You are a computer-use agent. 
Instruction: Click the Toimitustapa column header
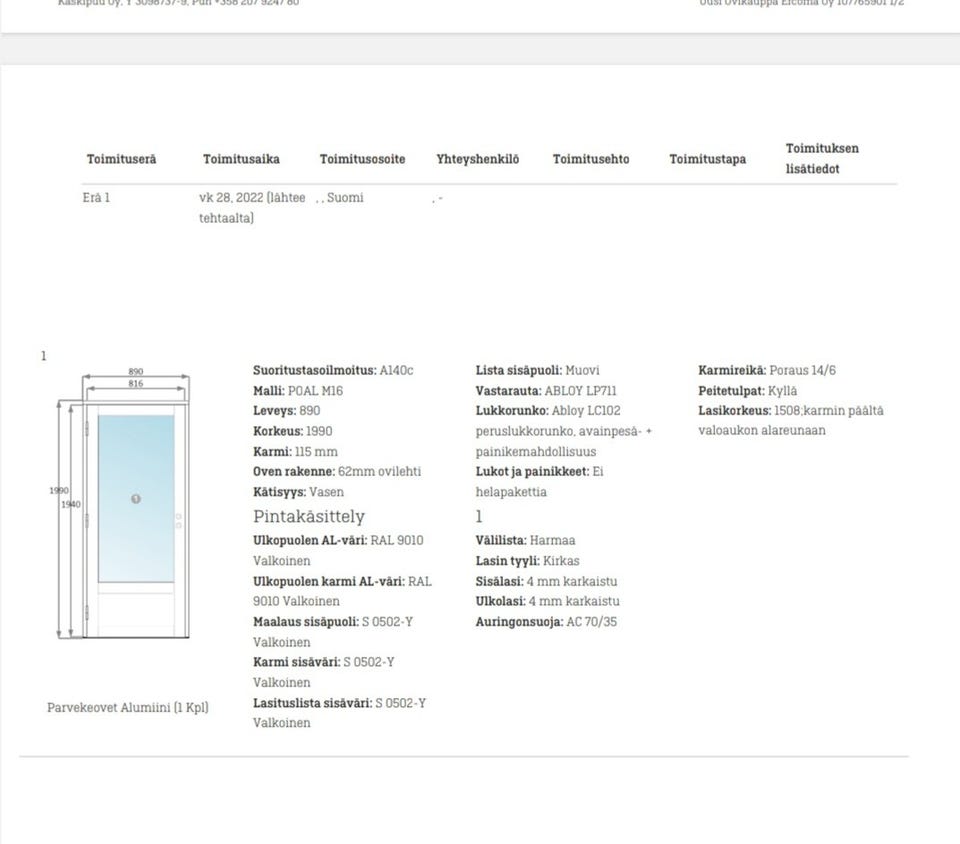(x=707, y=159)
